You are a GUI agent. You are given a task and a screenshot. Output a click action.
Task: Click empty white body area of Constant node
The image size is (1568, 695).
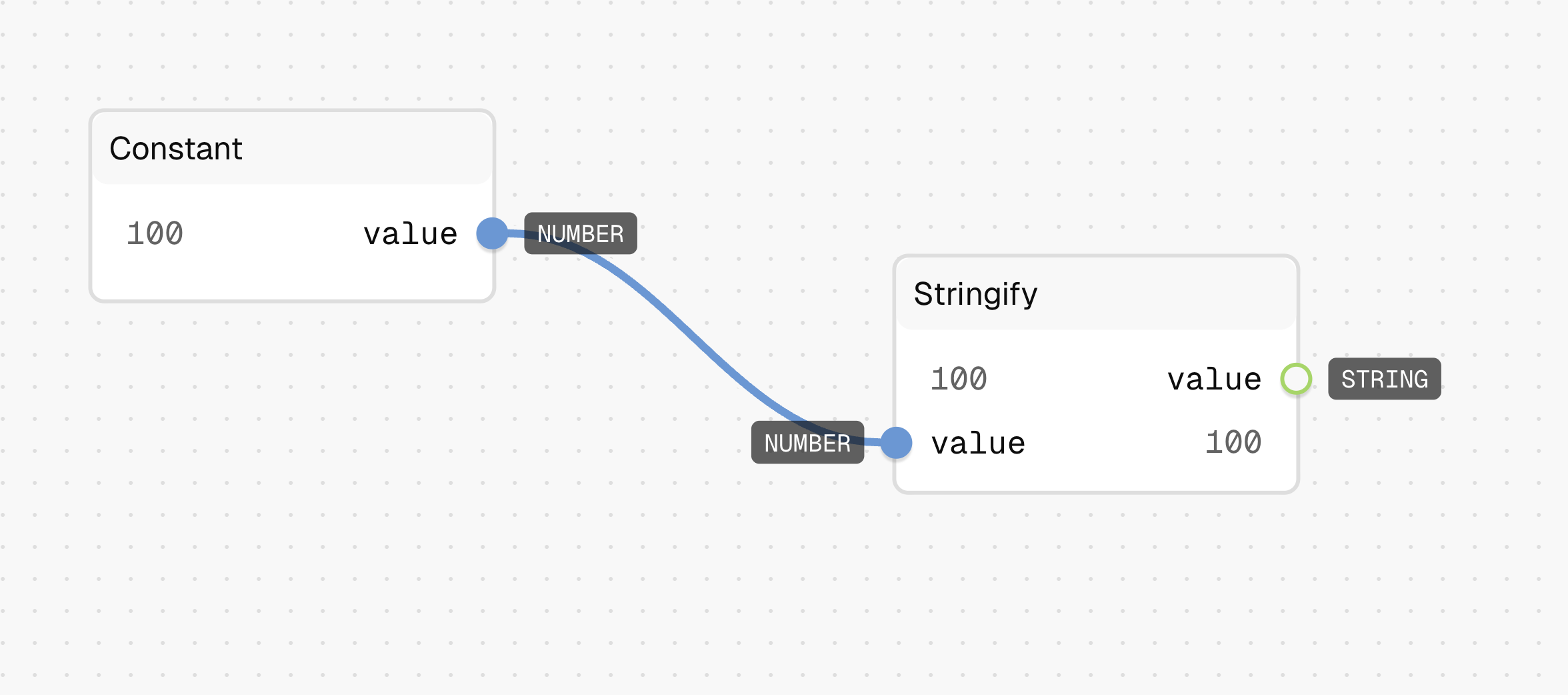pyautogui.click(x=292, y=277)
